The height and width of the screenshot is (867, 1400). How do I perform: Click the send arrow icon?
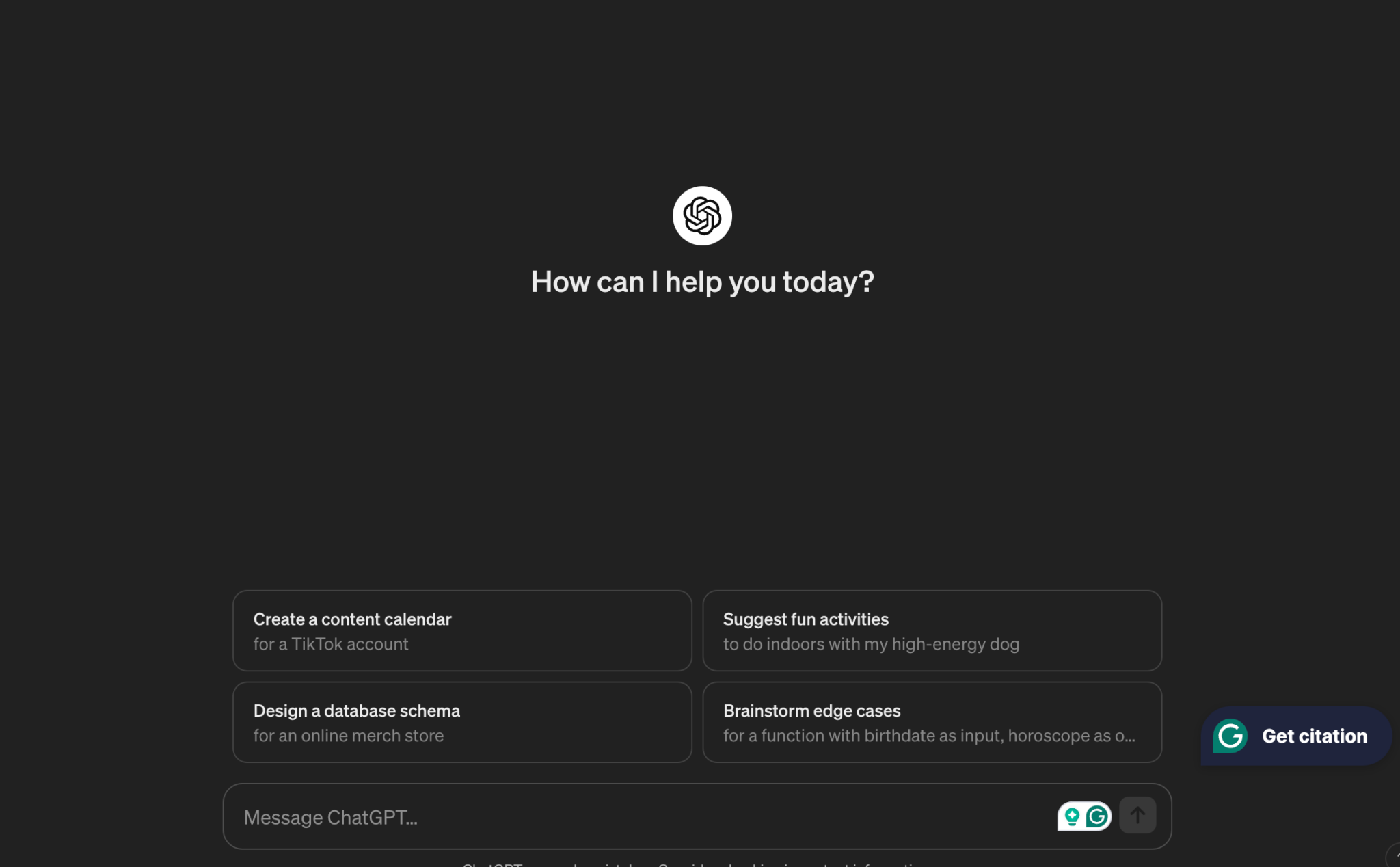[x=1138, y=815]
